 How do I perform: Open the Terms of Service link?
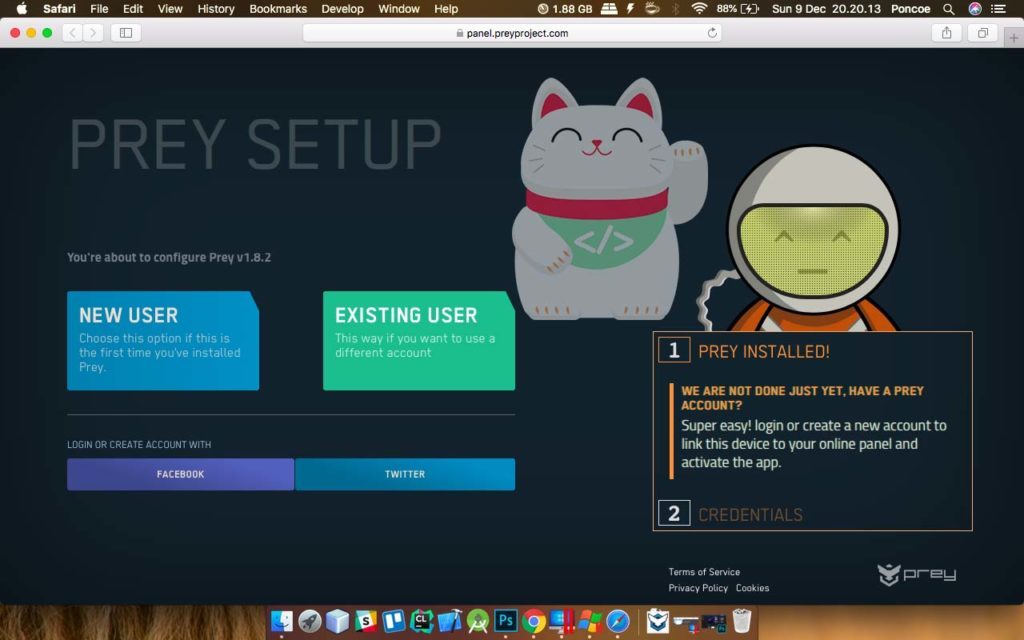click(x=704, y=571)
